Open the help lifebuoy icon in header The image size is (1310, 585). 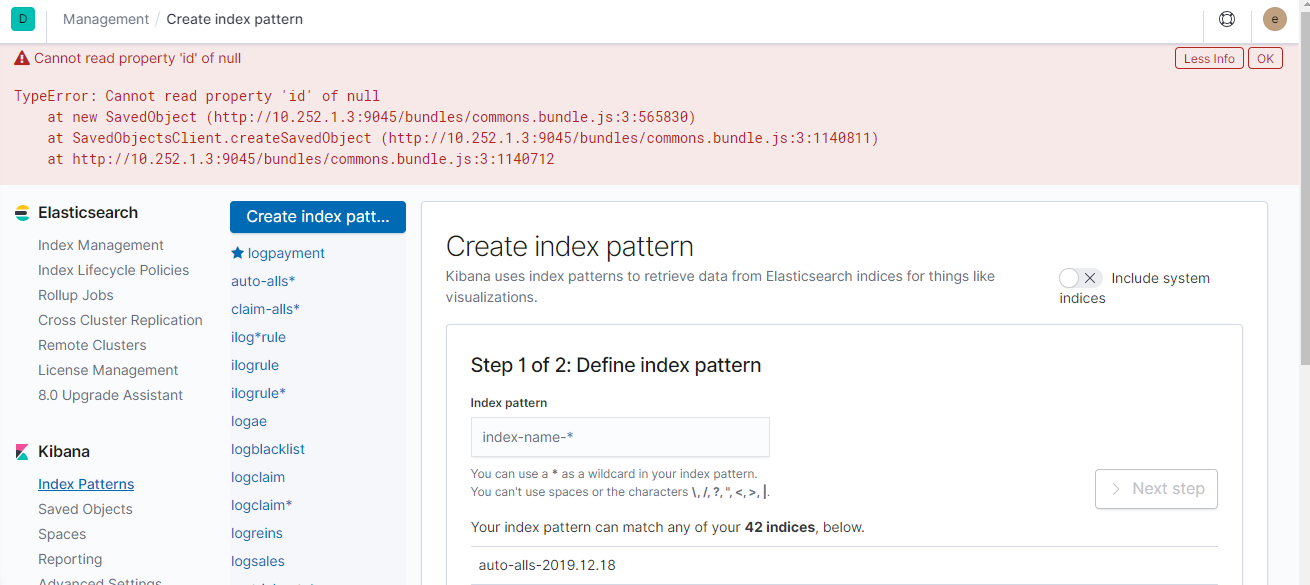click(1227, 19)
